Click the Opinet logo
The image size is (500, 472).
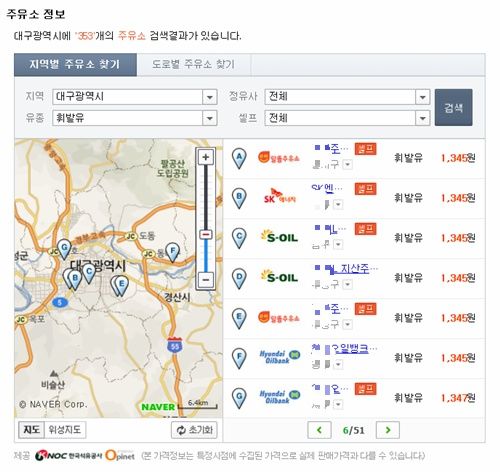click(120, 455)
